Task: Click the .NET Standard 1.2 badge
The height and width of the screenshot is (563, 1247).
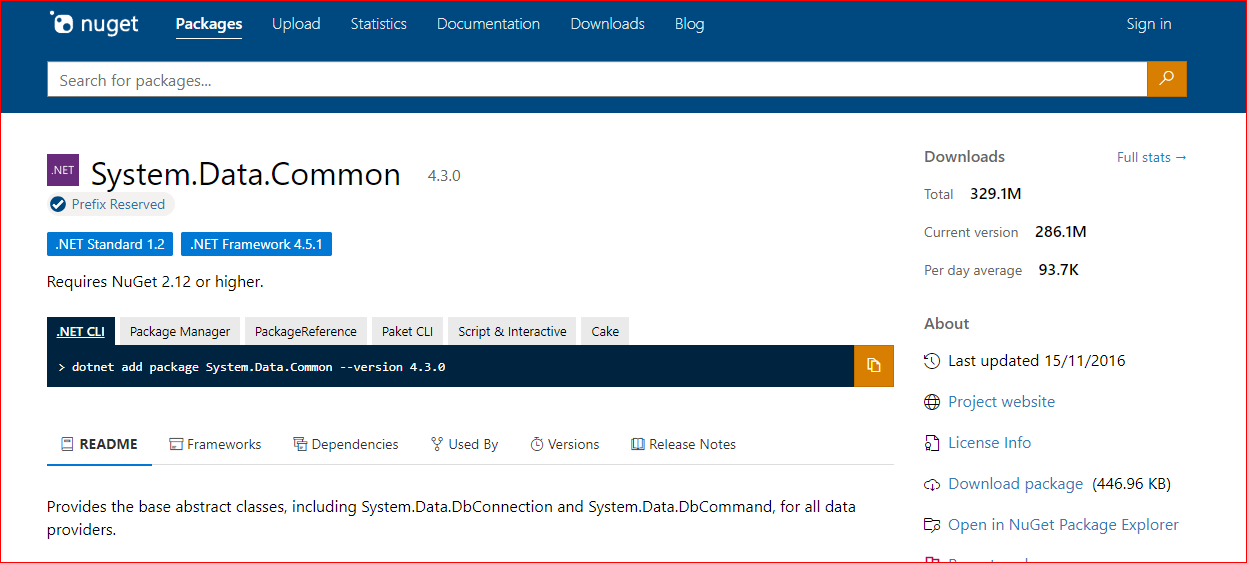Action: (110, 244)
